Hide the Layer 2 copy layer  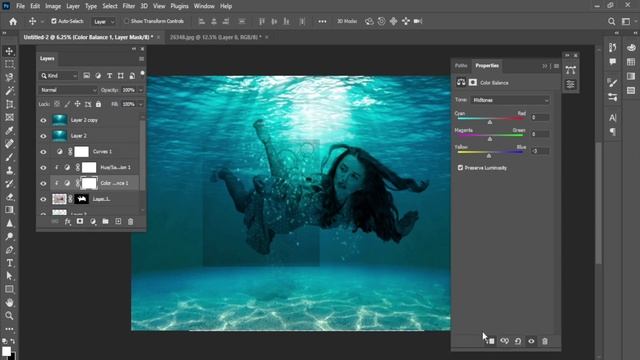43,120
